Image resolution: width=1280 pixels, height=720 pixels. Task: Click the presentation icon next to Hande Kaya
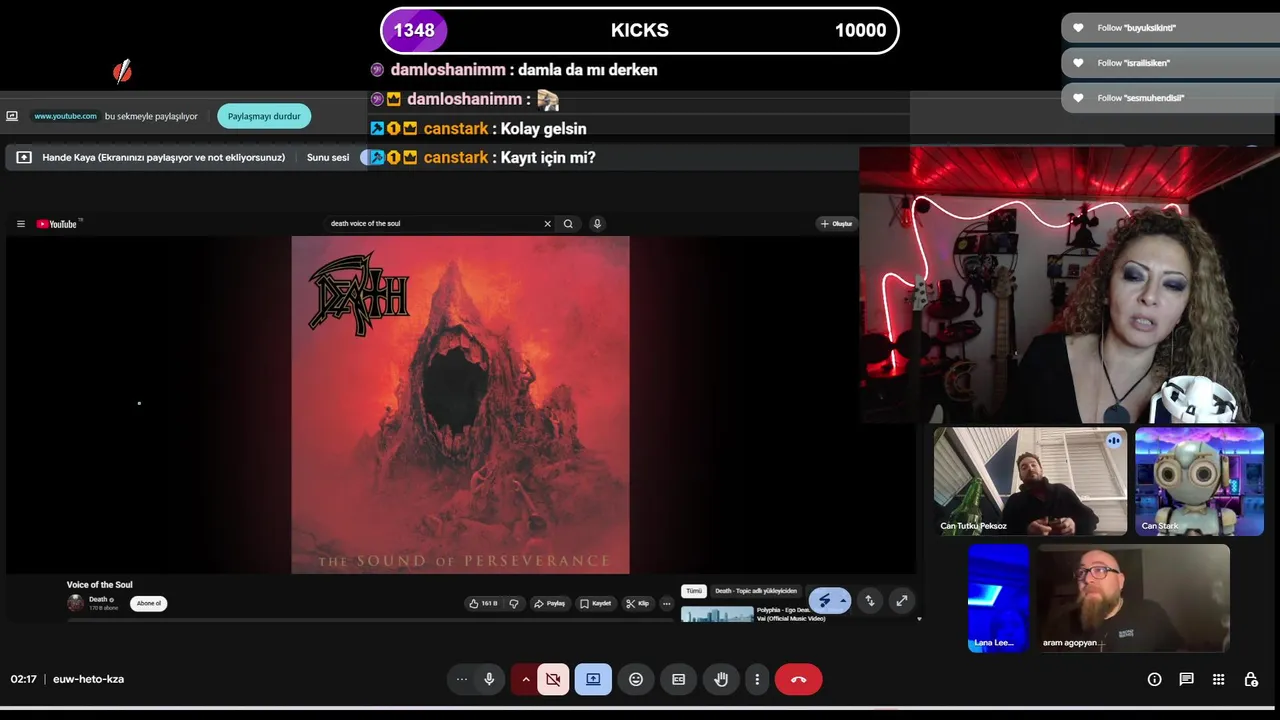(x=24, y=157)
